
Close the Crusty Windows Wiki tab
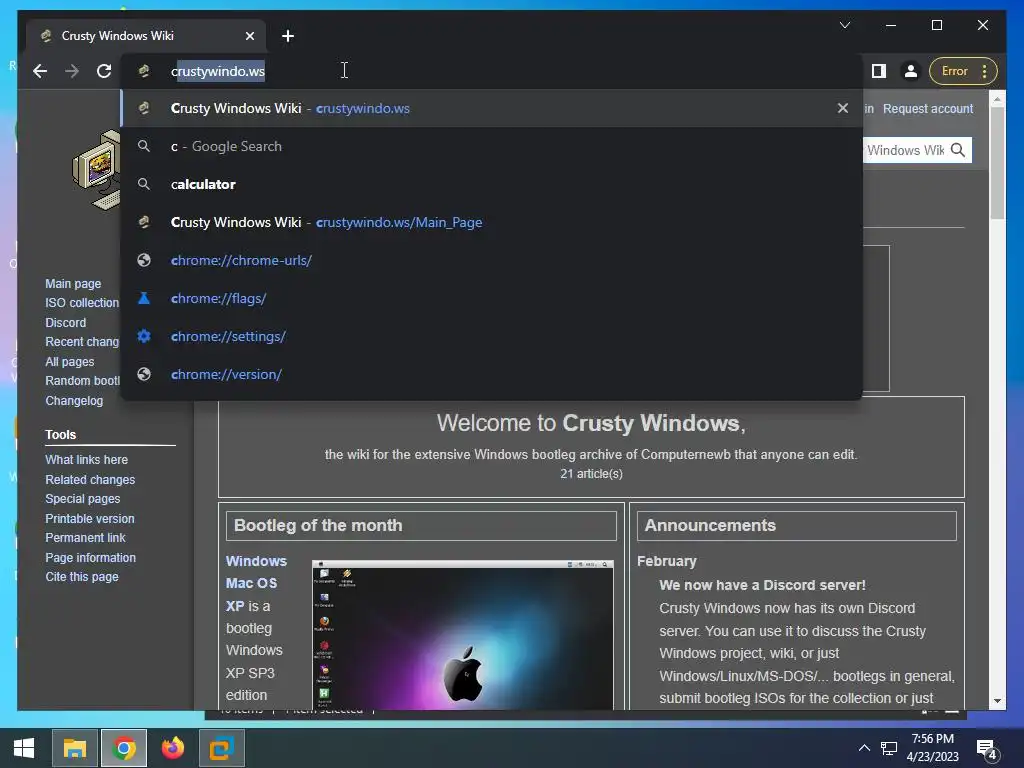249,36
